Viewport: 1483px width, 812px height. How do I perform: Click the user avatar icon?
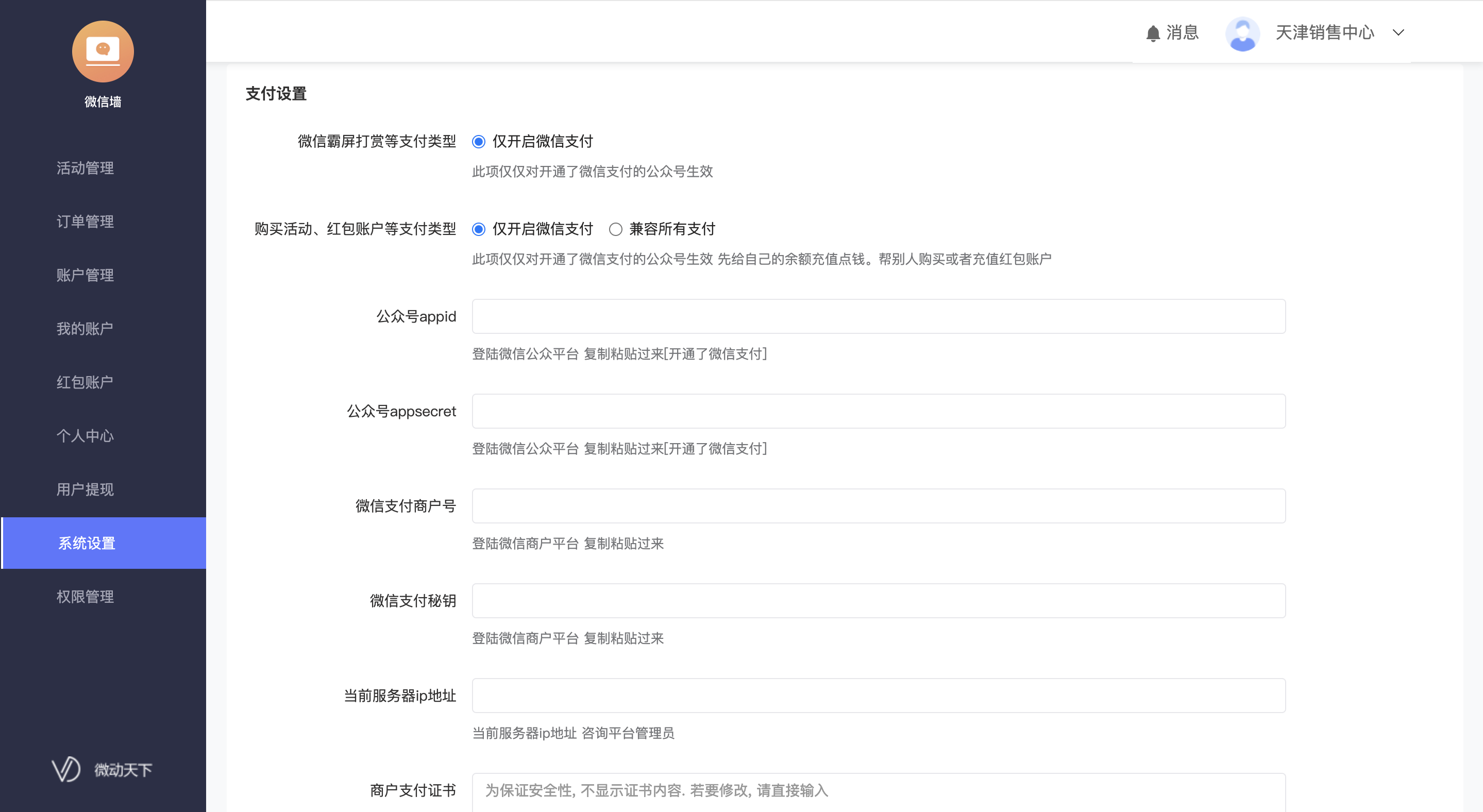point(1242,33)
